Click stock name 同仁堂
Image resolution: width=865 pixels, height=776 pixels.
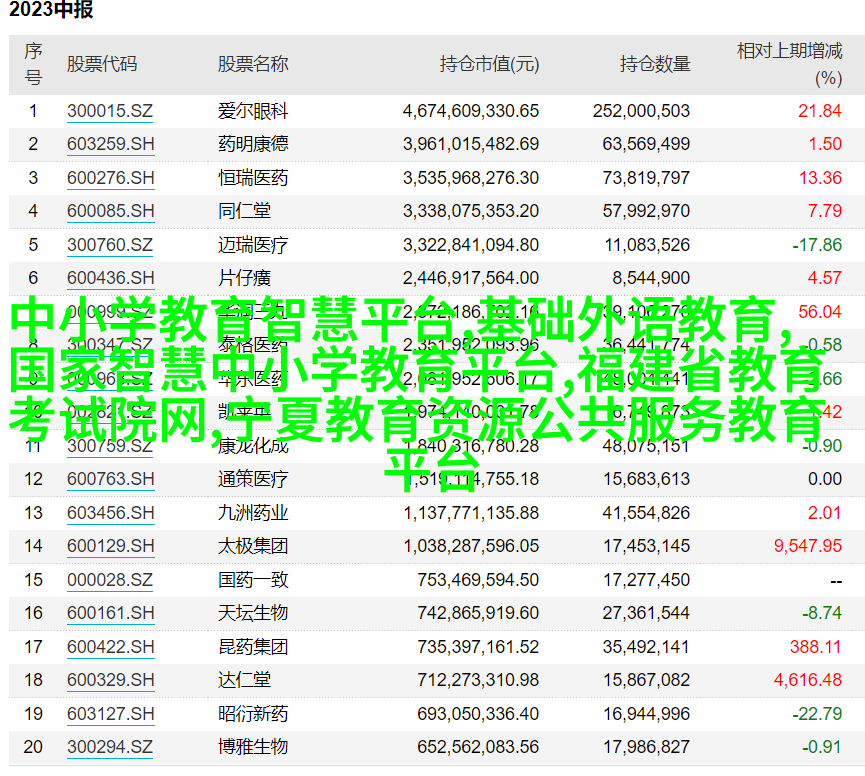pyautogui.click(x=244, y=211)
